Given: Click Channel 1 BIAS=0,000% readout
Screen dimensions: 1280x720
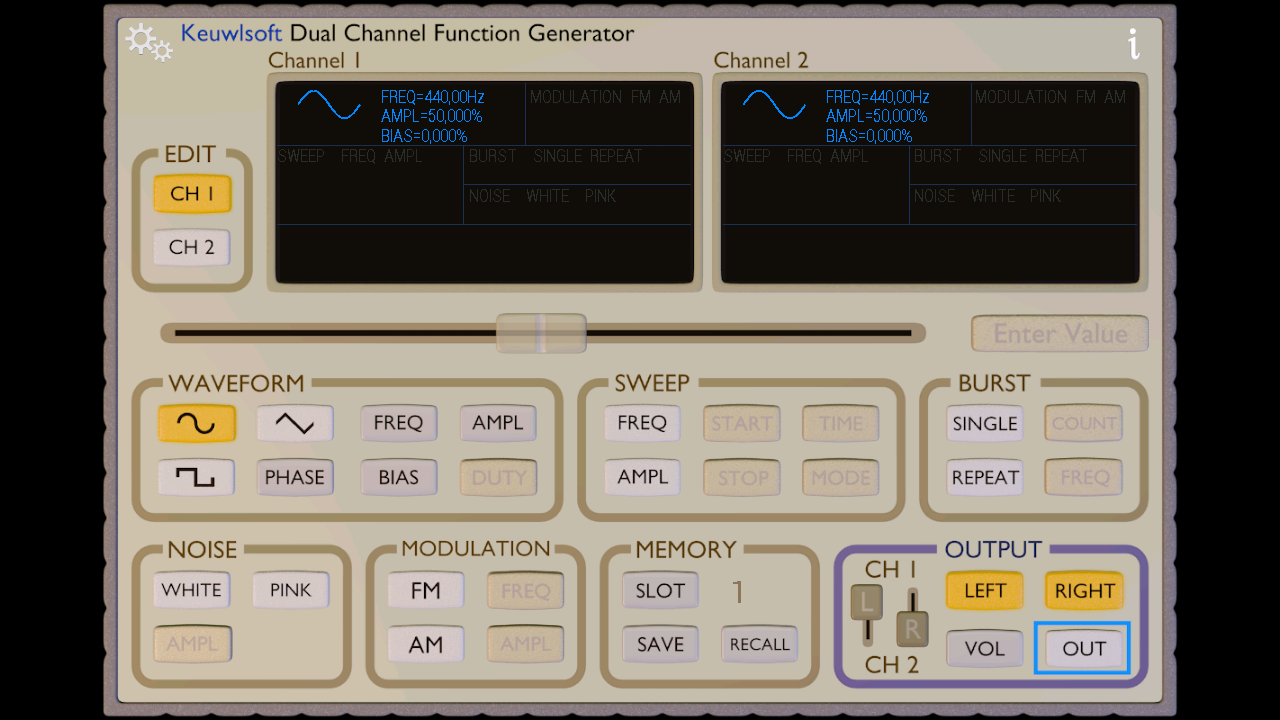Looking at the screenshot, I should 424,136.
